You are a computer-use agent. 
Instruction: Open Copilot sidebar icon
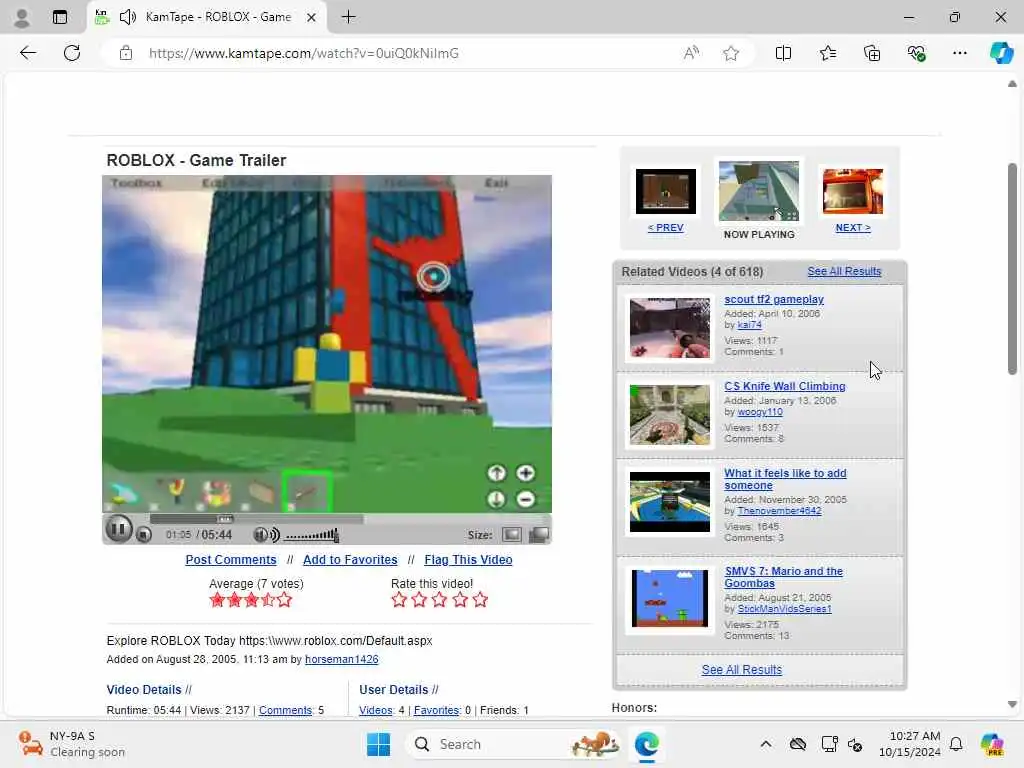click(1001, 53)
